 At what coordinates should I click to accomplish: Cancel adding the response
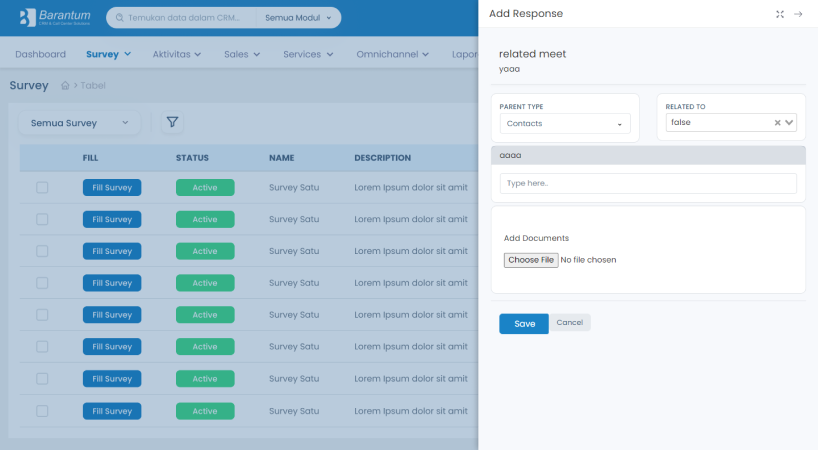click(570, 322)
